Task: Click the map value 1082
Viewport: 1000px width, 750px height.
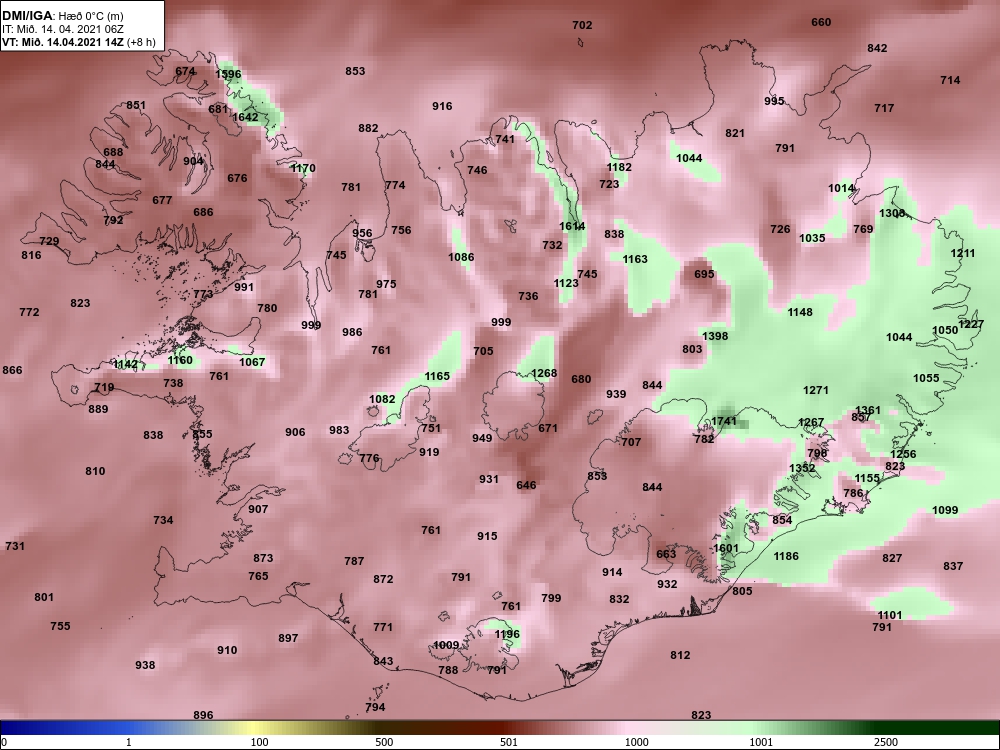Action: pos(382,399)
